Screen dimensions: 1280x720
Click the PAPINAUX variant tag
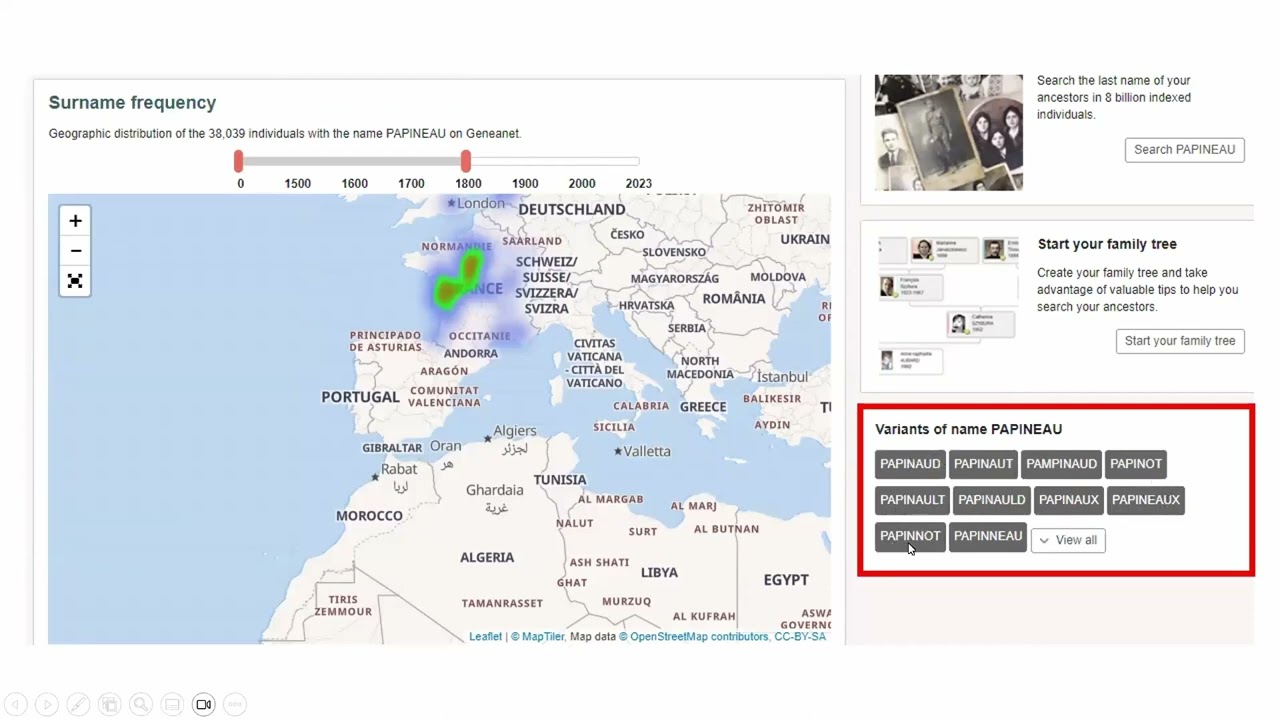(1068, 500)
